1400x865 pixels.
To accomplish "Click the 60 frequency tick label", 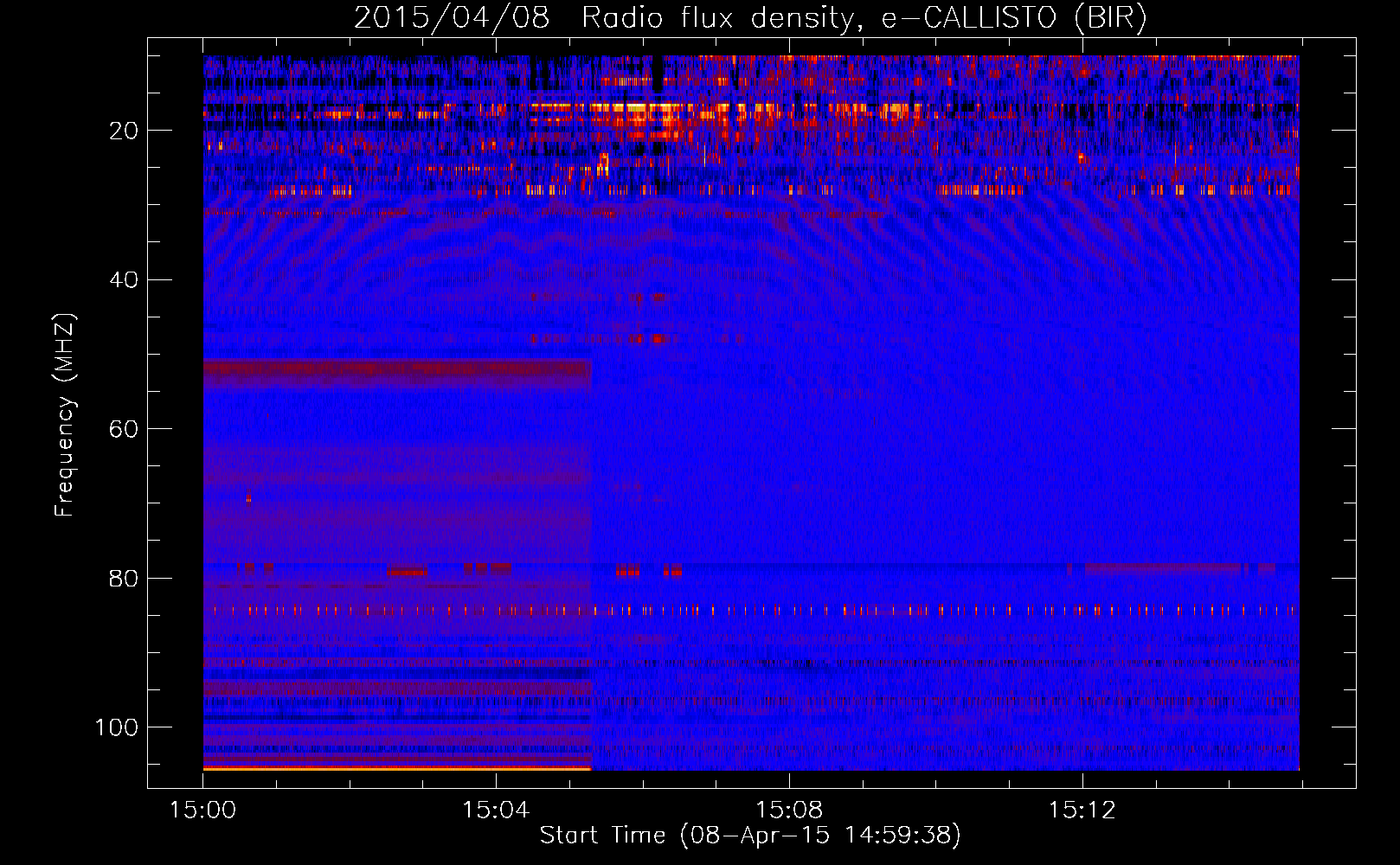I will [x=124, y=429].
